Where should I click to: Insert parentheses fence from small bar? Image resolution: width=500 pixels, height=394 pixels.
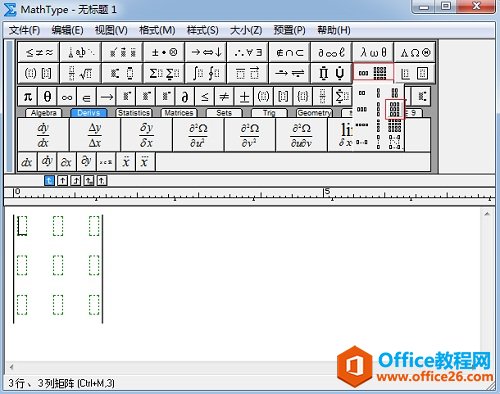(264, 97)
